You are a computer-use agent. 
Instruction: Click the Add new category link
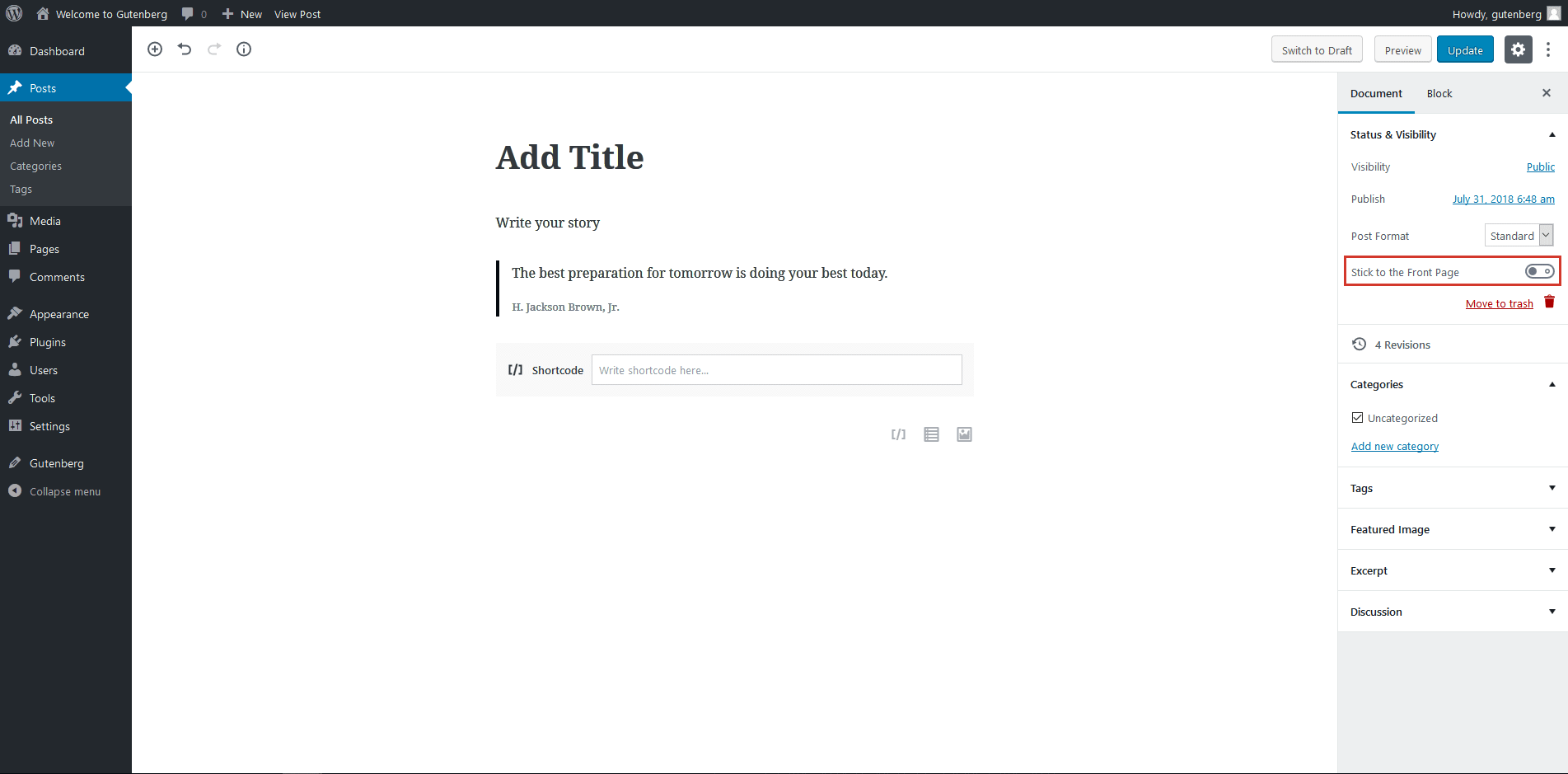coord(1395,446)
